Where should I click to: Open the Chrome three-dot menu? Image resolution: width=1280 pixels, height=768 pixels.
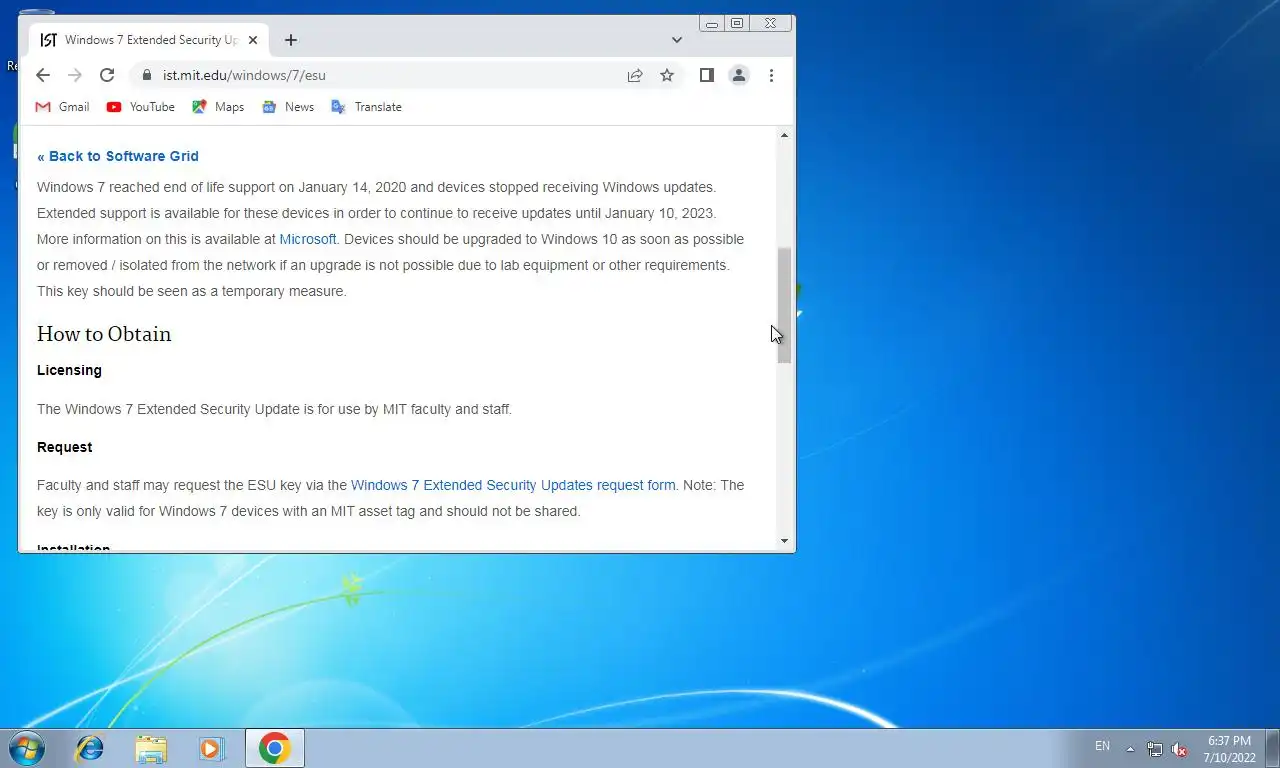click(771, 75)
